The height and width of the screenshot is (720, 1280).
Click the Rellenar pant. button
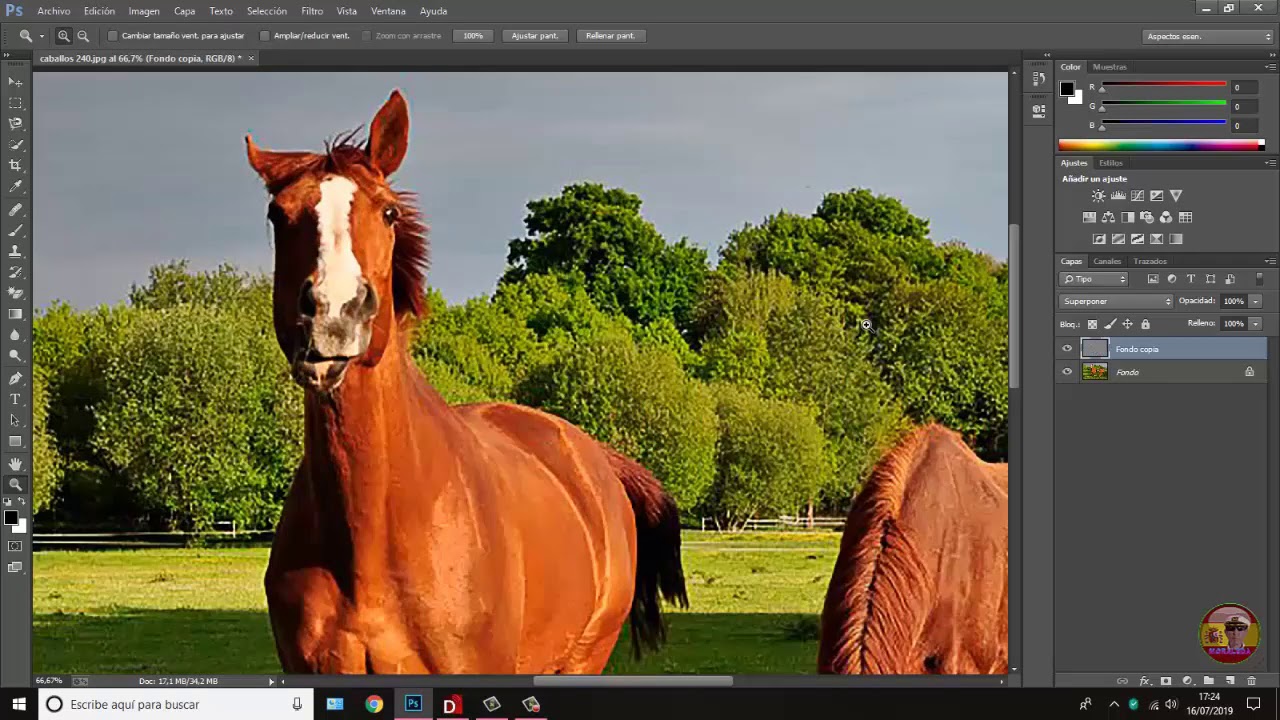click(x=610, y=36)
